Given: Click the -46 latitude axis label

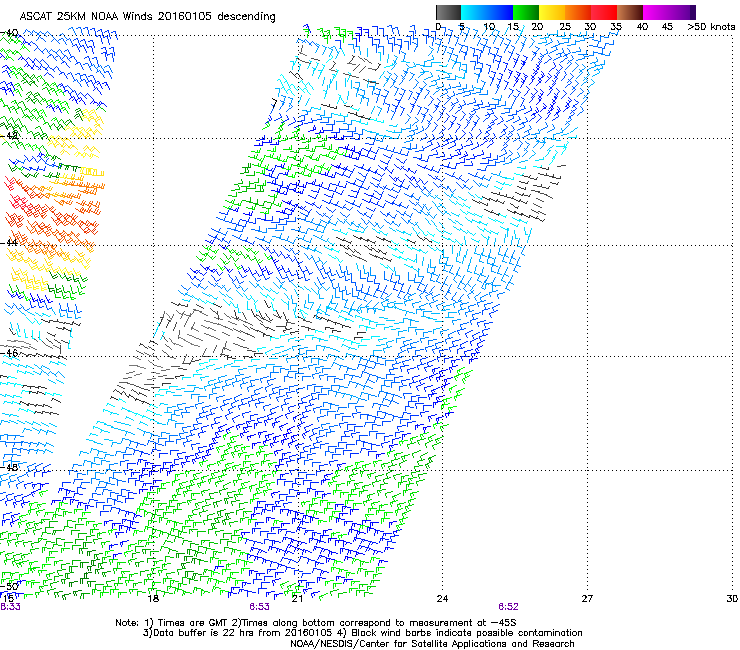Looking at the screenshot, I should click(x=9, y=353).
